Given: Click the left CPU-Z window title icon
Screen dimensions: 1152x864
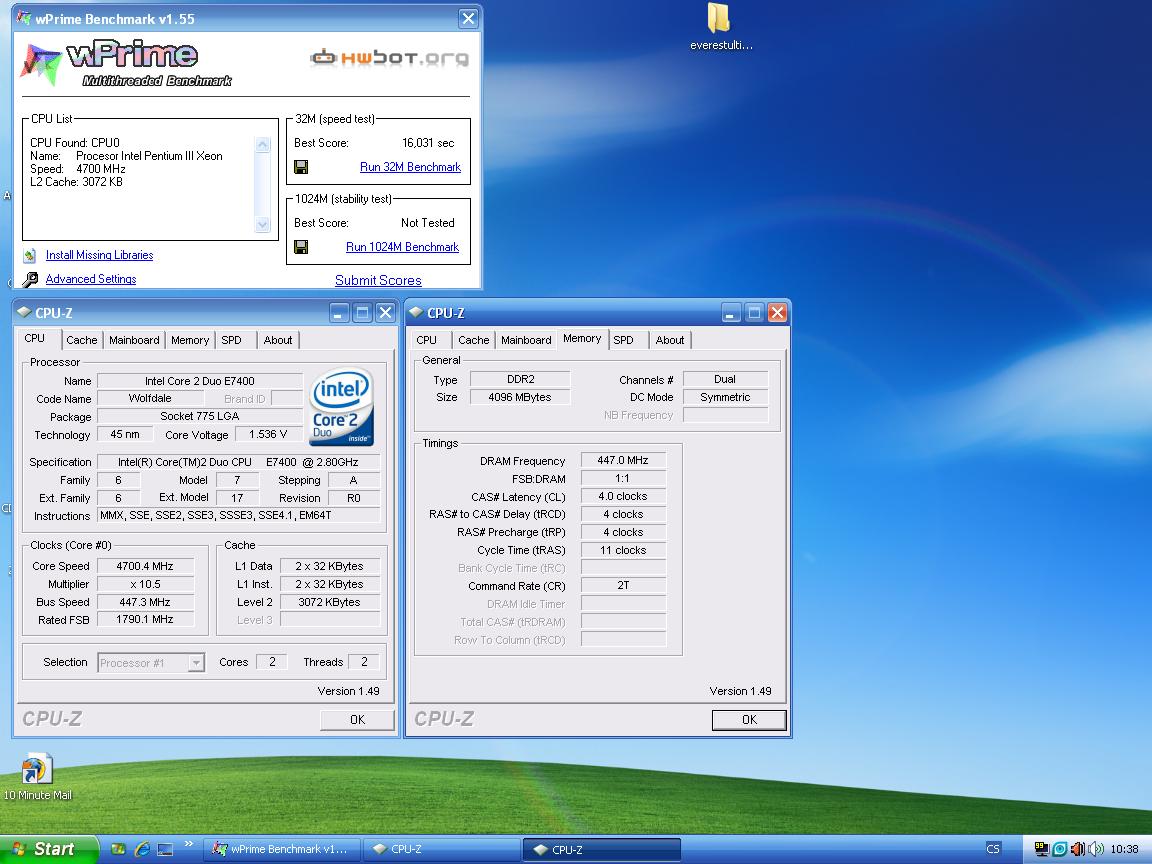Looking at the screenshot, I should point(24,312).
